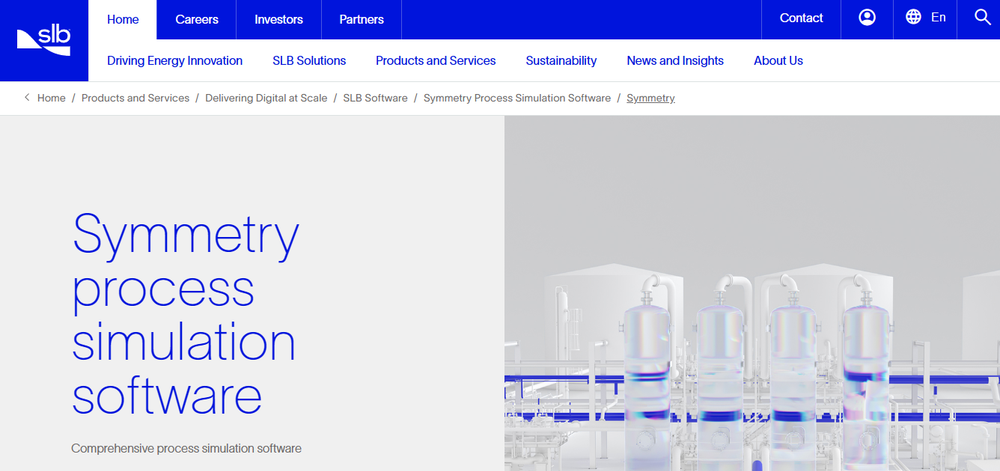
Task: Click the Comprehensive process simulation software text
Action: tap(186, 449)
